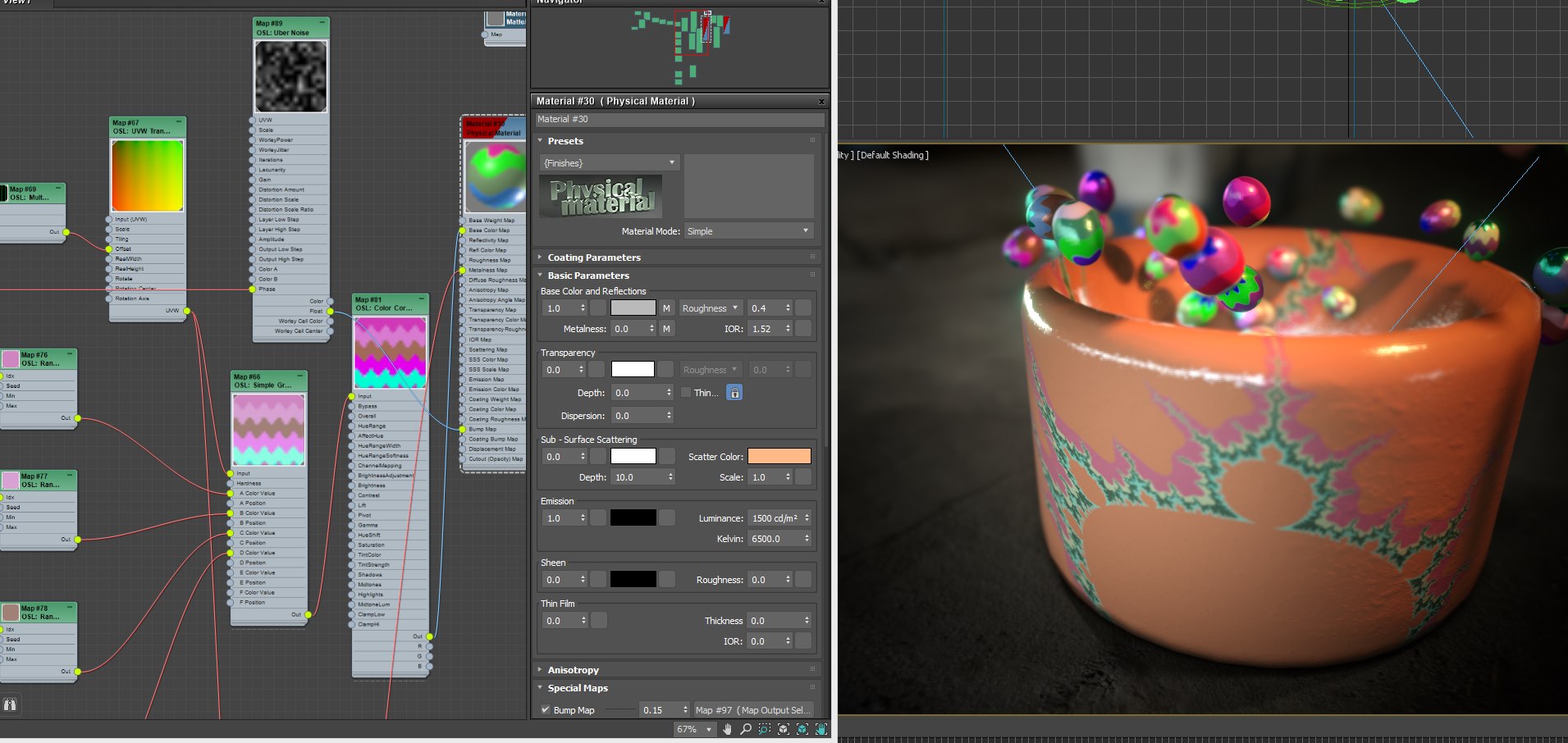The width and height of the screenshot is (1568, 743).
Task: Select the Pan hand tool
Action: coord(727,729)
